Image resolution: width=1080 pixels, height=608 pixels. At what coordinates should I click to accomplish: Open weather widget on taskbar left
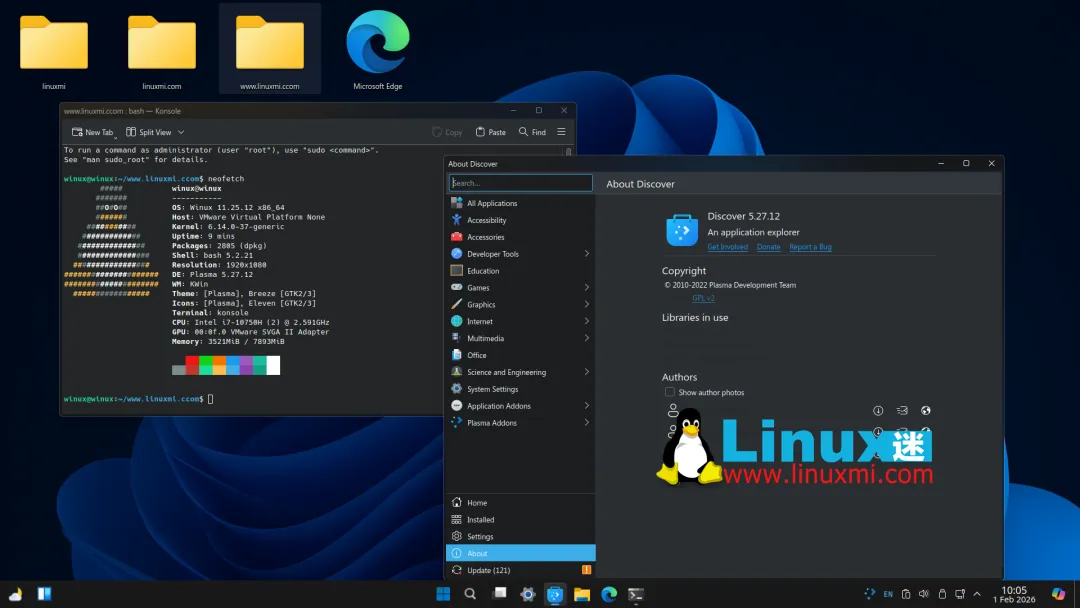pyautogui.click(x=16, y=594)
